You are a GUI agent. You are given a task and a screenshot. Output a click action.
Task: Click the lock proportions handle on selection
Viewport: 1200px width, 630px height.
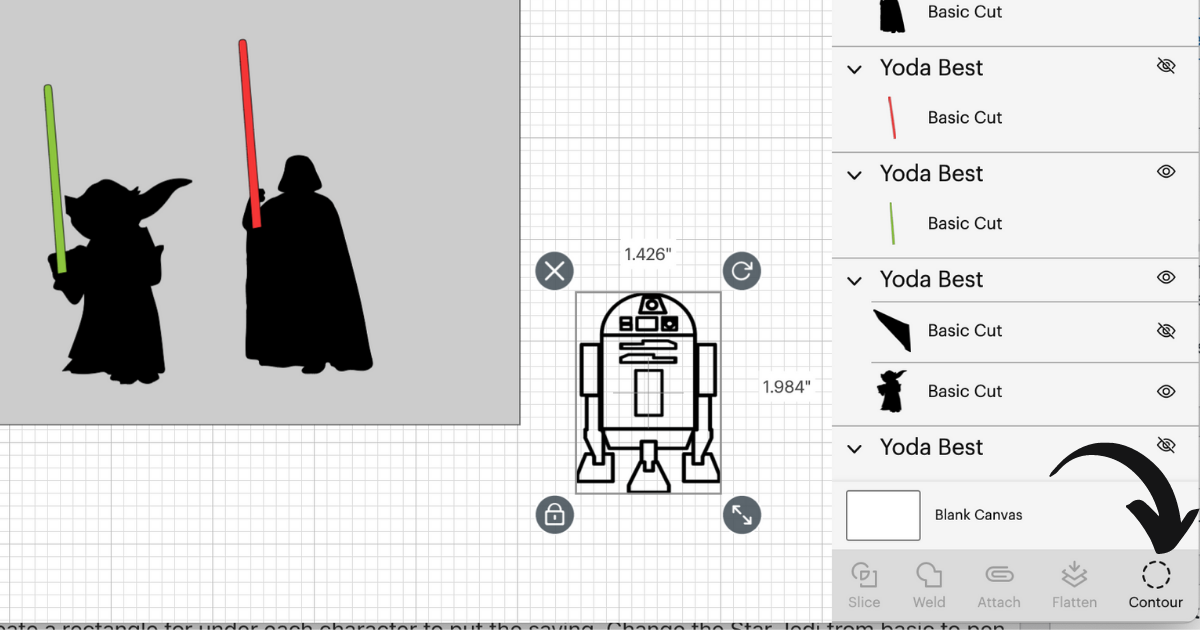coord(555,515)
